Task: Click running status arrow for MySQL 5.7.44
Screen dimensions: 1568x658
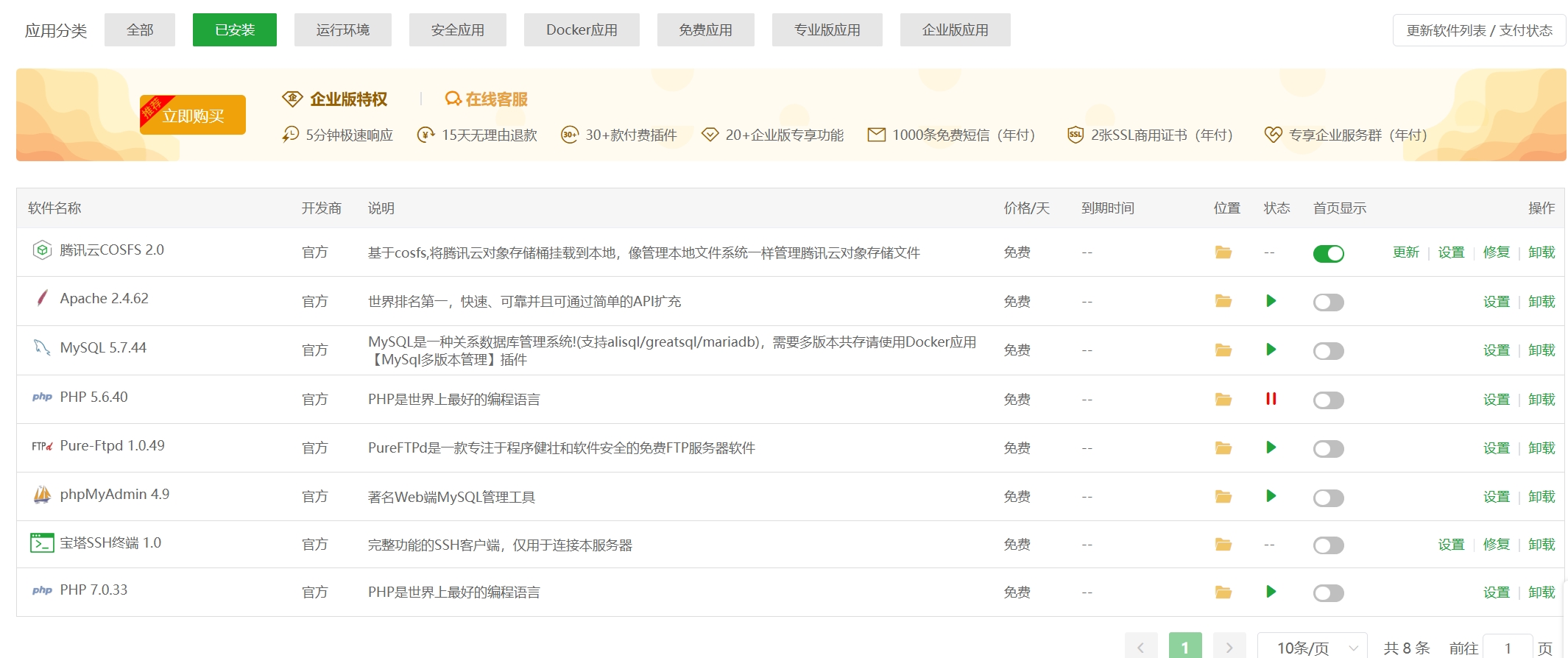Action: [1271, 350]
